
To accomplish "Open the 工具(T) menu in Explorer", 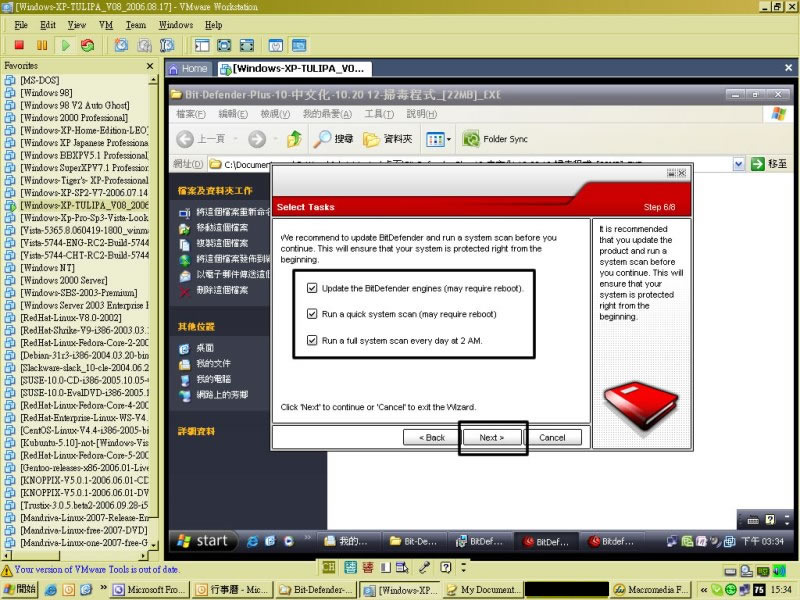I will click(x=379, y=114).
